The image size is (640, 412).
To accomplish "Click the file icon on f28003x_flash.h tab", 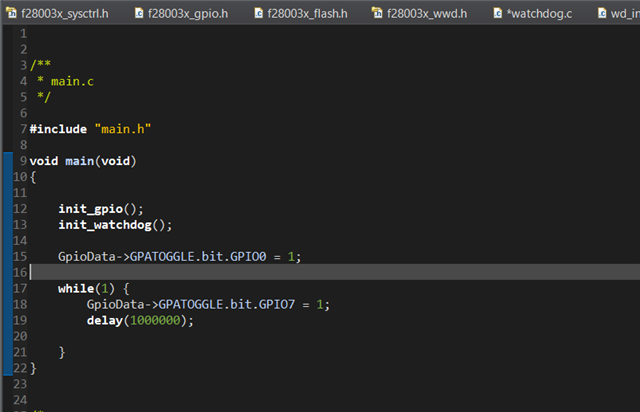I will point(258,14).
